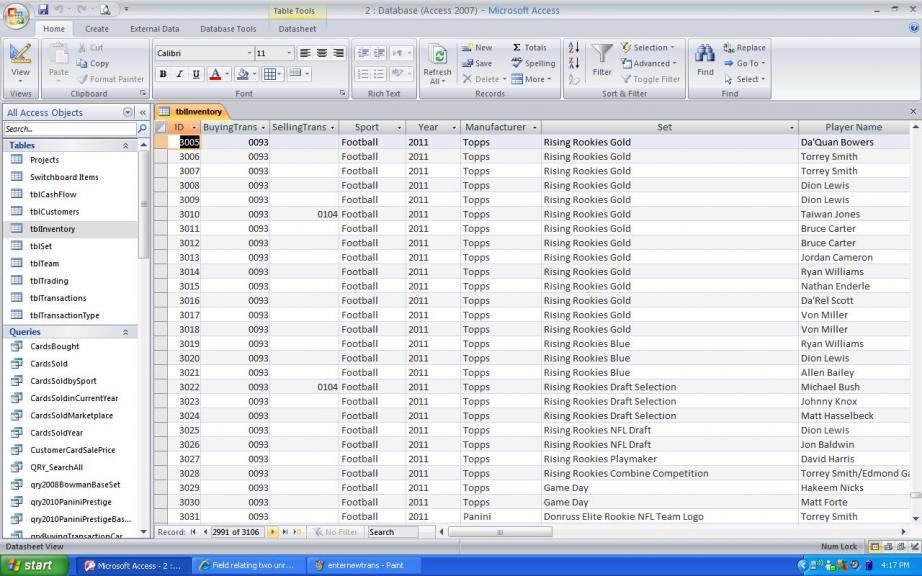
Task: Open the Database Tools ribbon tab
Action: tap(228, 29)
